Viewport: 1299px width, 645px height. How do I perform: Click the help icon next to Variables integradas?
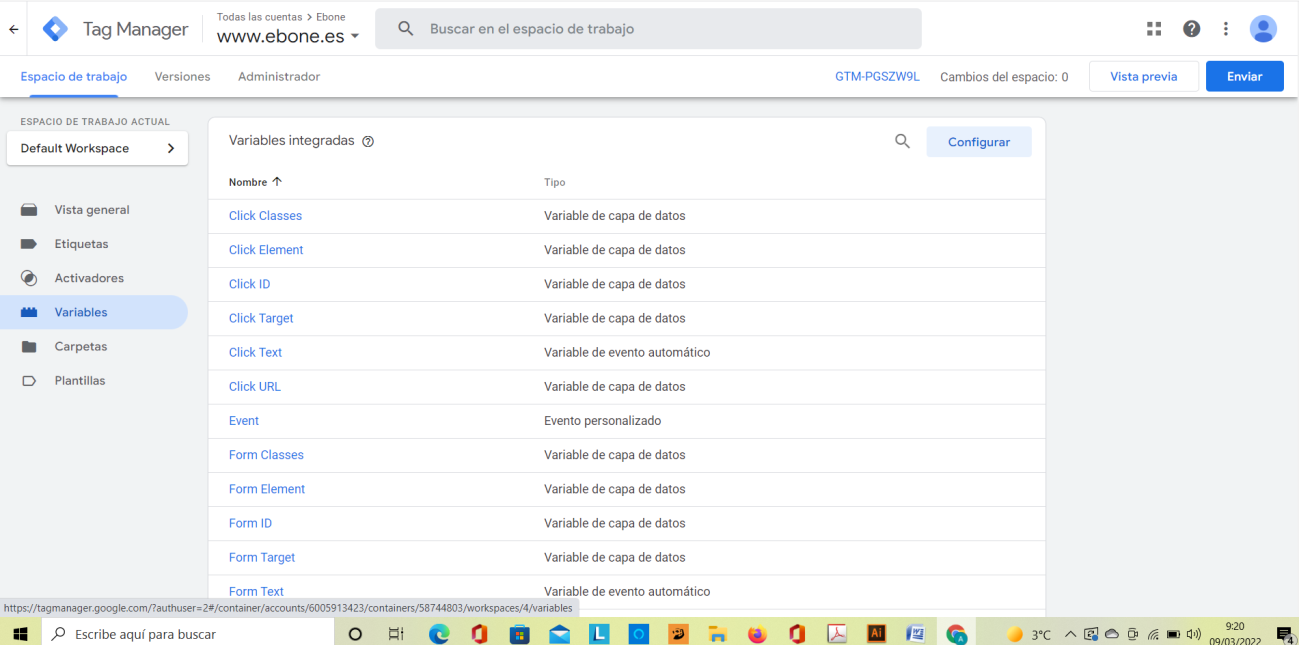(x=368, y=142)
